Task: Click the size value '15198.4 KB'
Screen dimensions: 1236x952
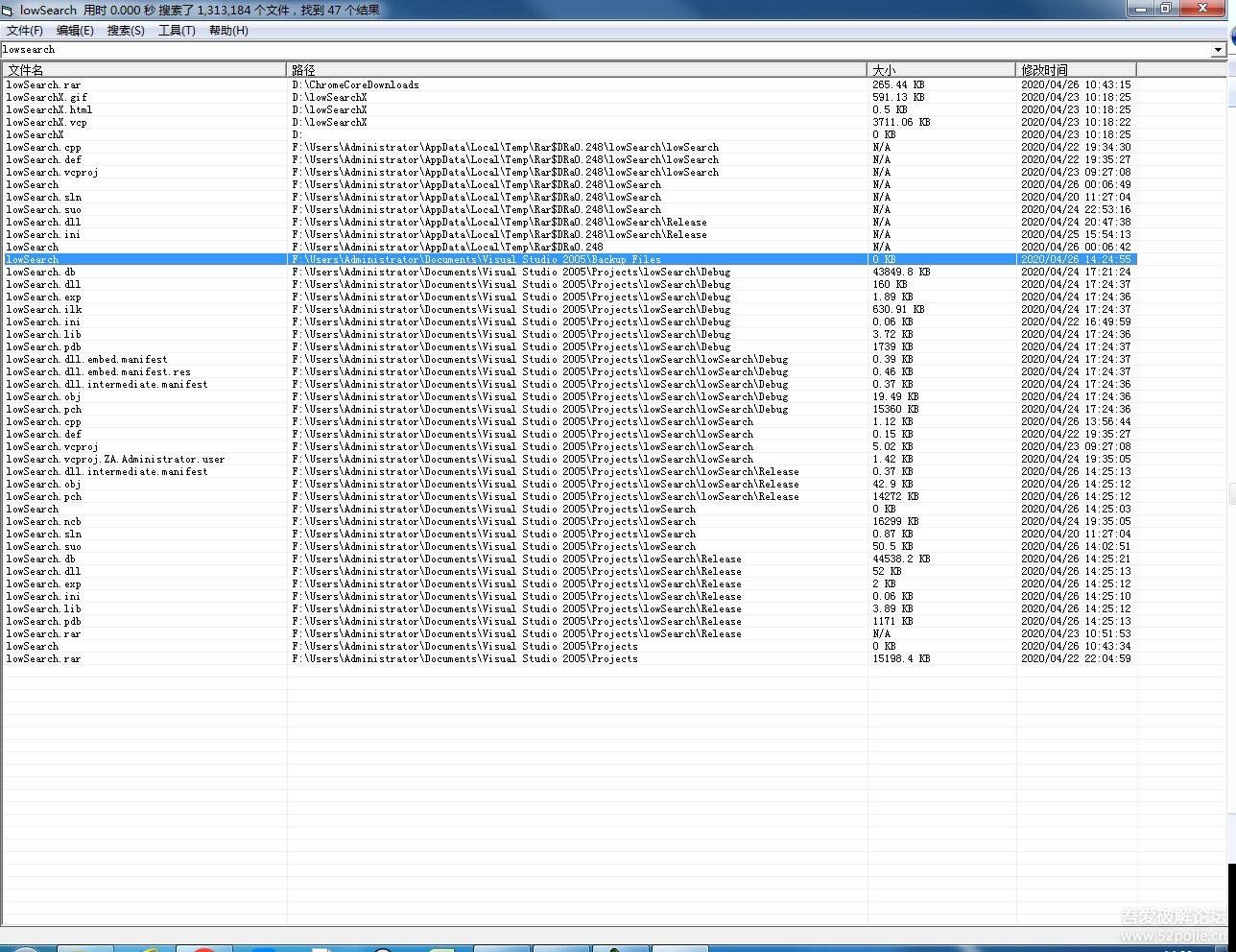Action: point(902,658)
